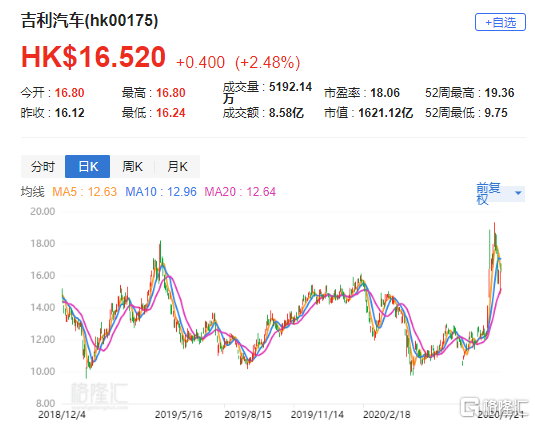This screenshot has height=424, width=535.
Task: Click the 2019/11/14 date axis label
Action: (x=317, y=415)
